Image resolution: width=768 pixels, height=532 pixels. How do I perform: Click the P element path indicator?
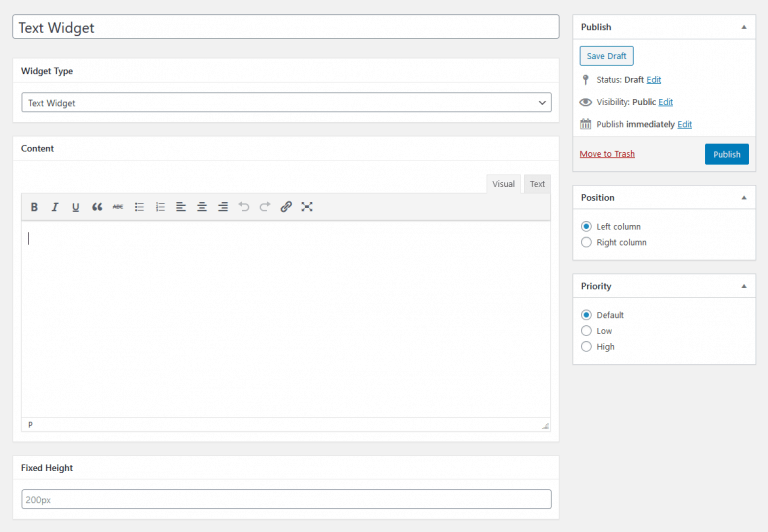30,425
